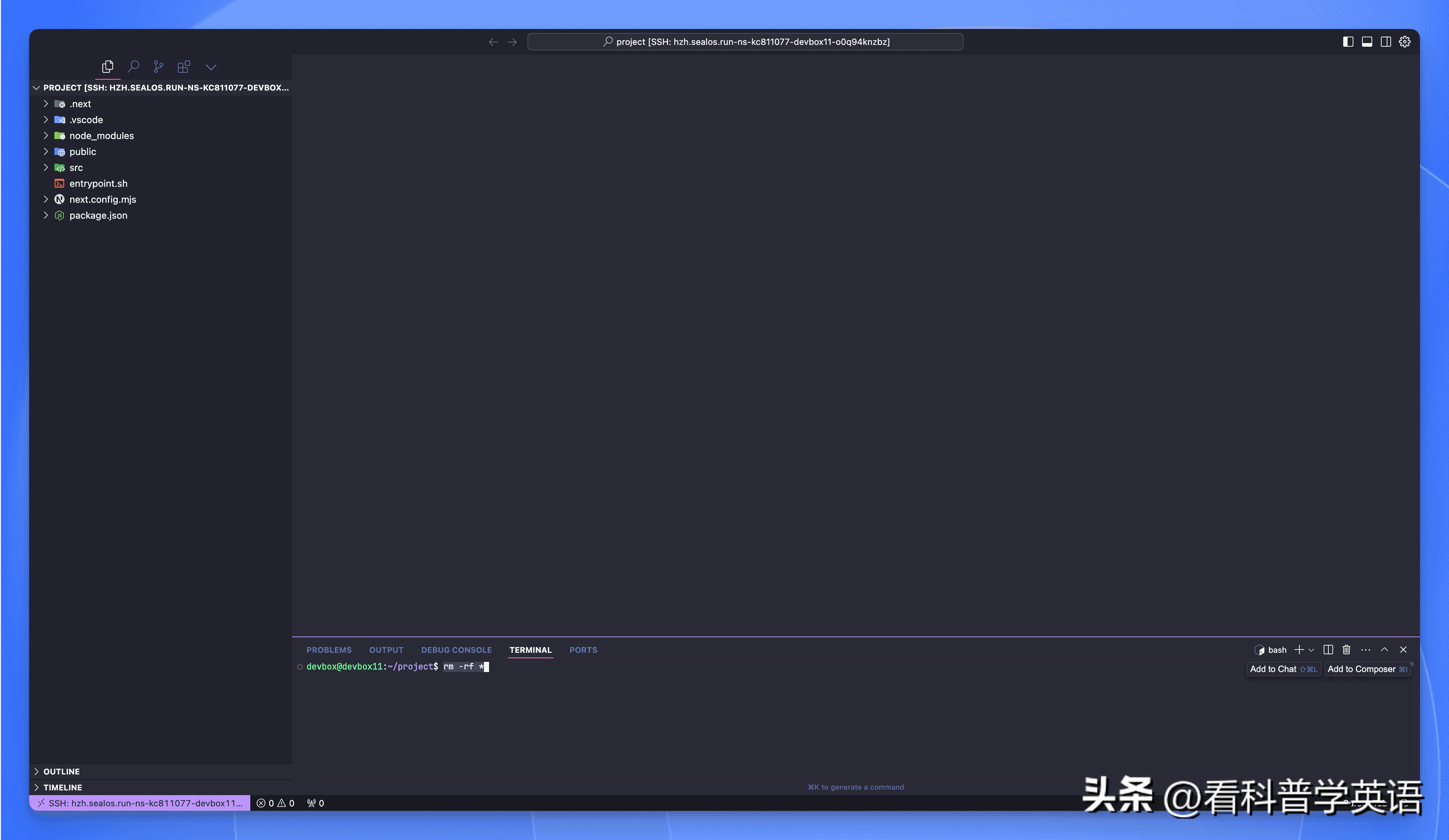Viewport: 1449px width, 840px height.
Task: Go back with the left arrow
Action: [493, 42]
